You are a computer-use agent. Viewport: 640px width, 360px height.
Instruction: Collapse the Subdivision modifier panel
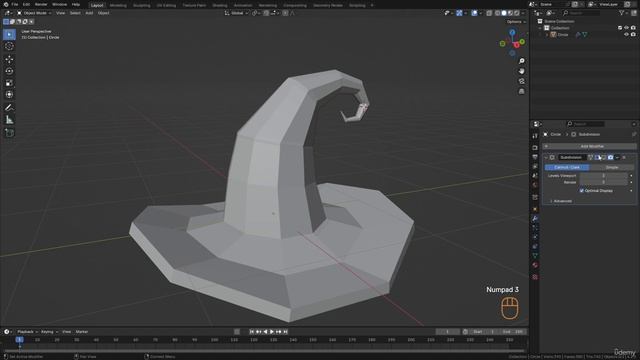coord(546,158)
